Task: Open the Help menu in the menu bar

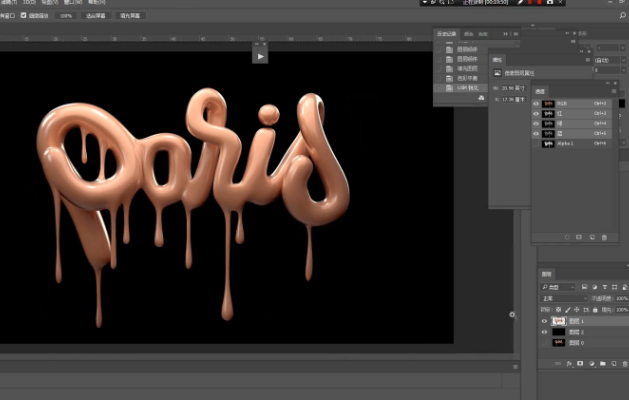Action: pos(96,2)
